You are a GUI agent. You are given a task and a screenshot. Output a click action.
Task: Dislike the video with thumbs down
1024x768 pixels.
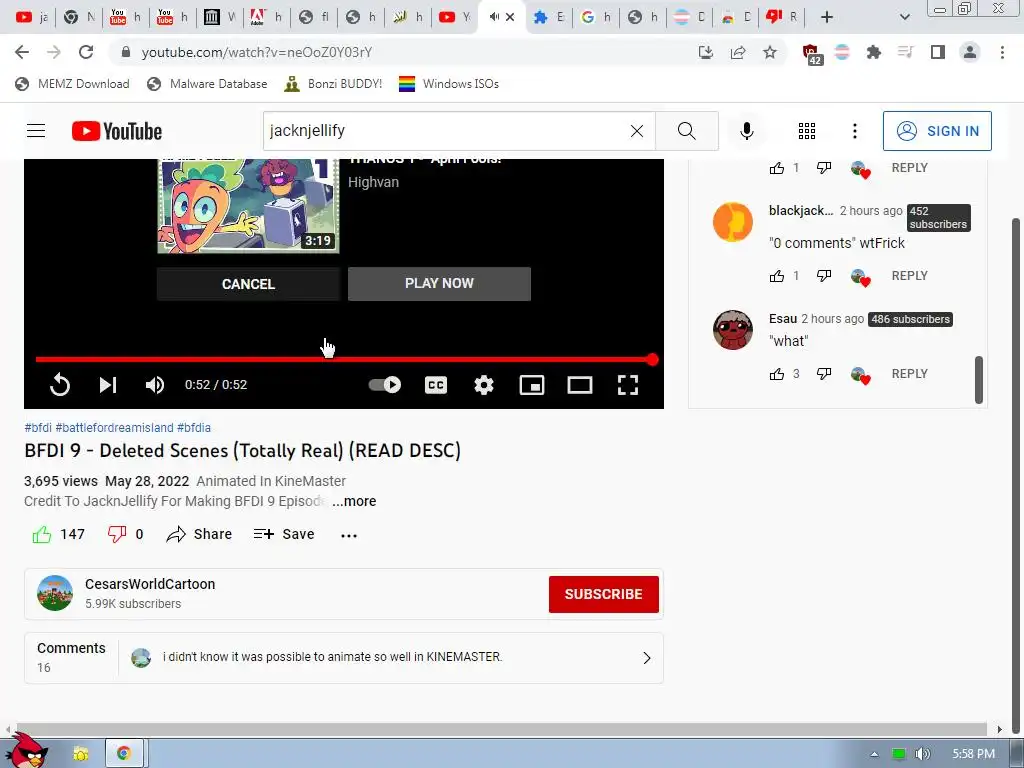[125, 534]
